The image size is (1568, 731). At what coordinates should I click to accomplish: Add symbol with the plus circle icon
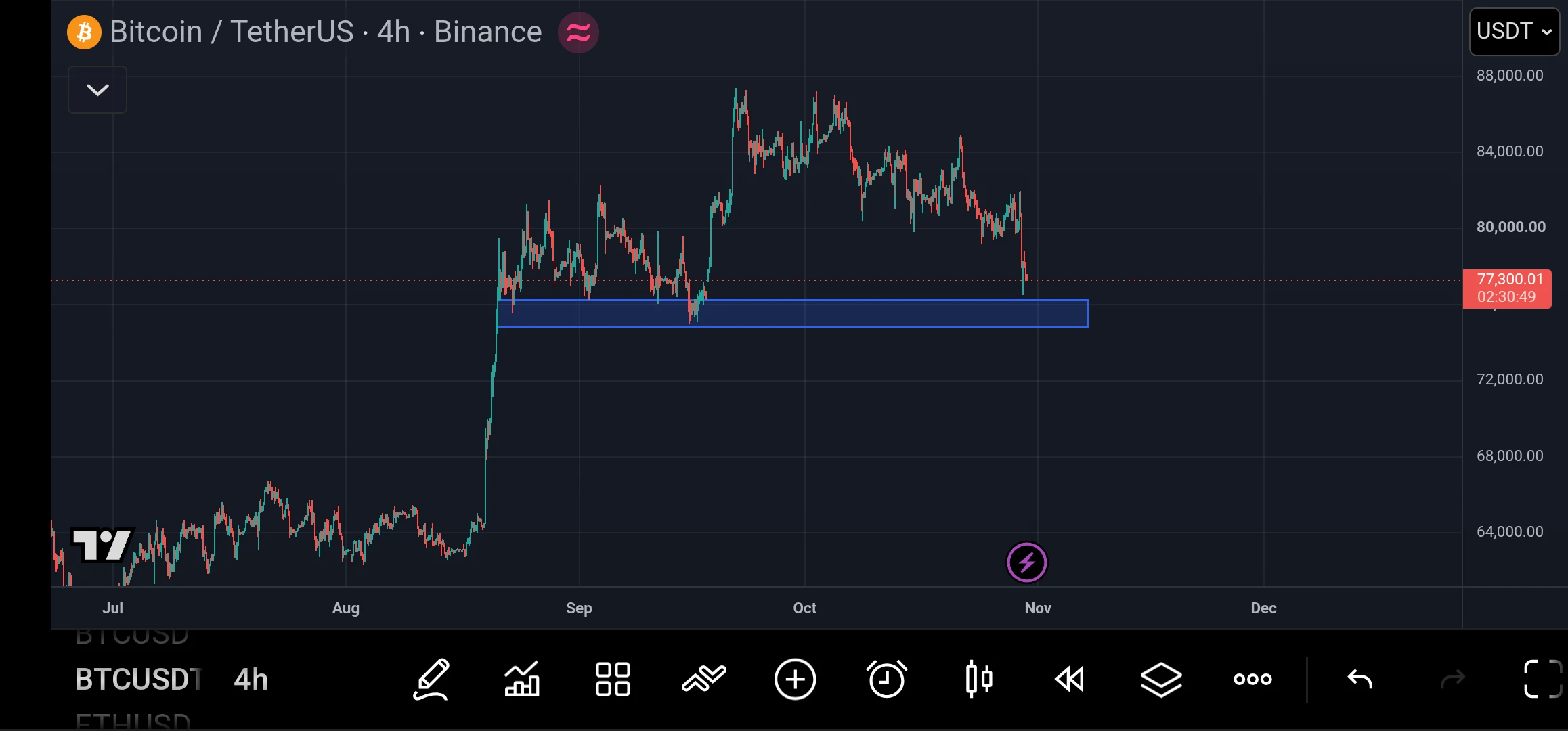click(x=796, y=679)
